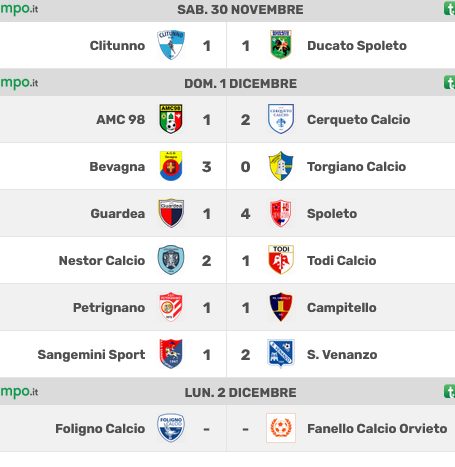Image resolution: width=455 pixels, height=467 pixels.
Task: Select the Cerqueto Calcio crest
Action: coord(281,119)
